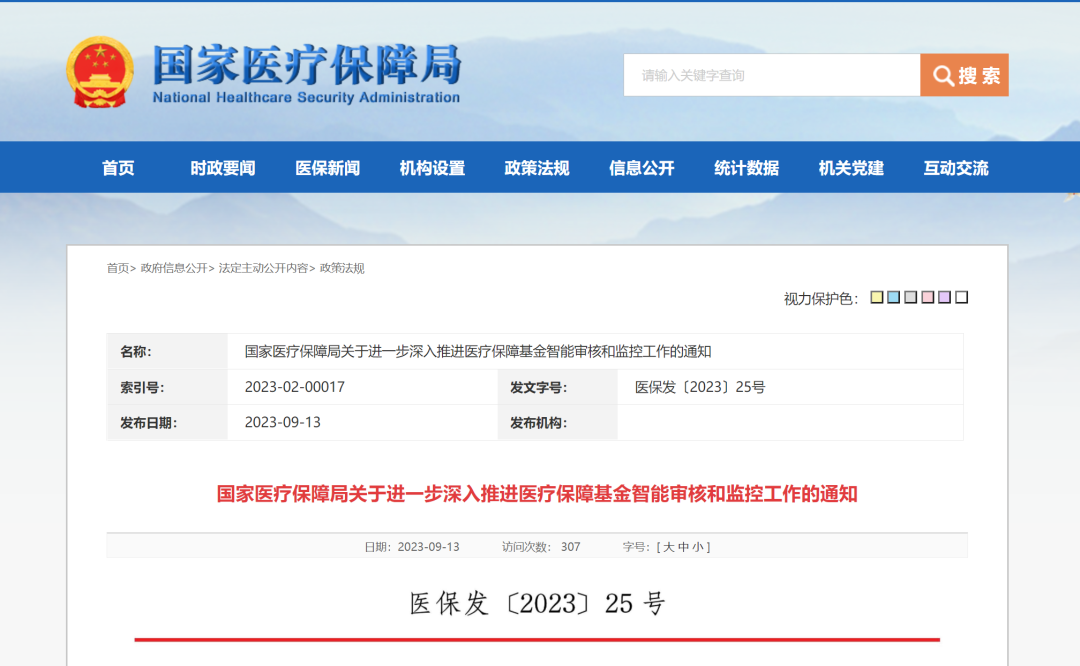Screen dimensions: 1080x666
Task: Select 机构设置 in the navigation bar
Action: (432, 168)
